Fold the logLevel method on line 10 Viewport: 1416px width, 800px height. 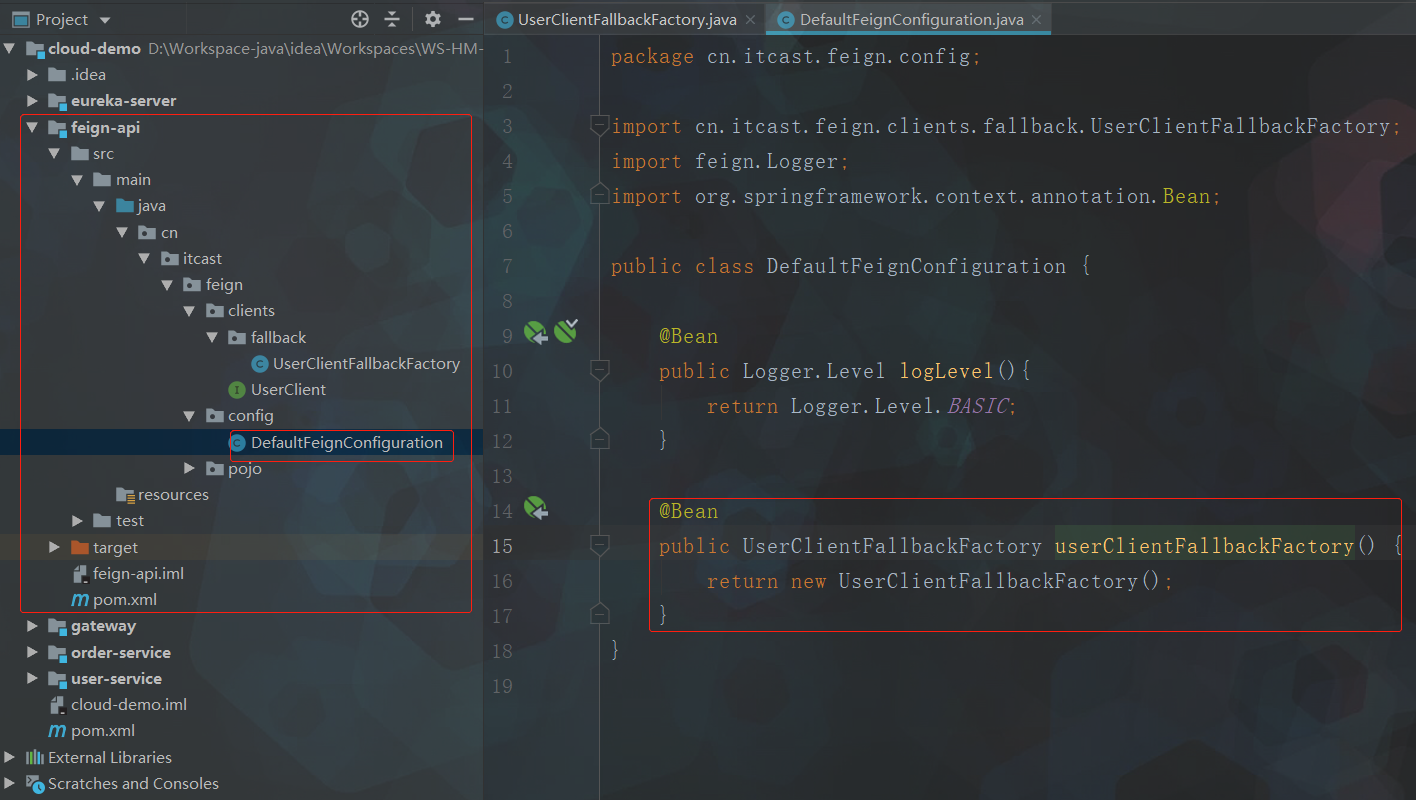tap(600, 370)
